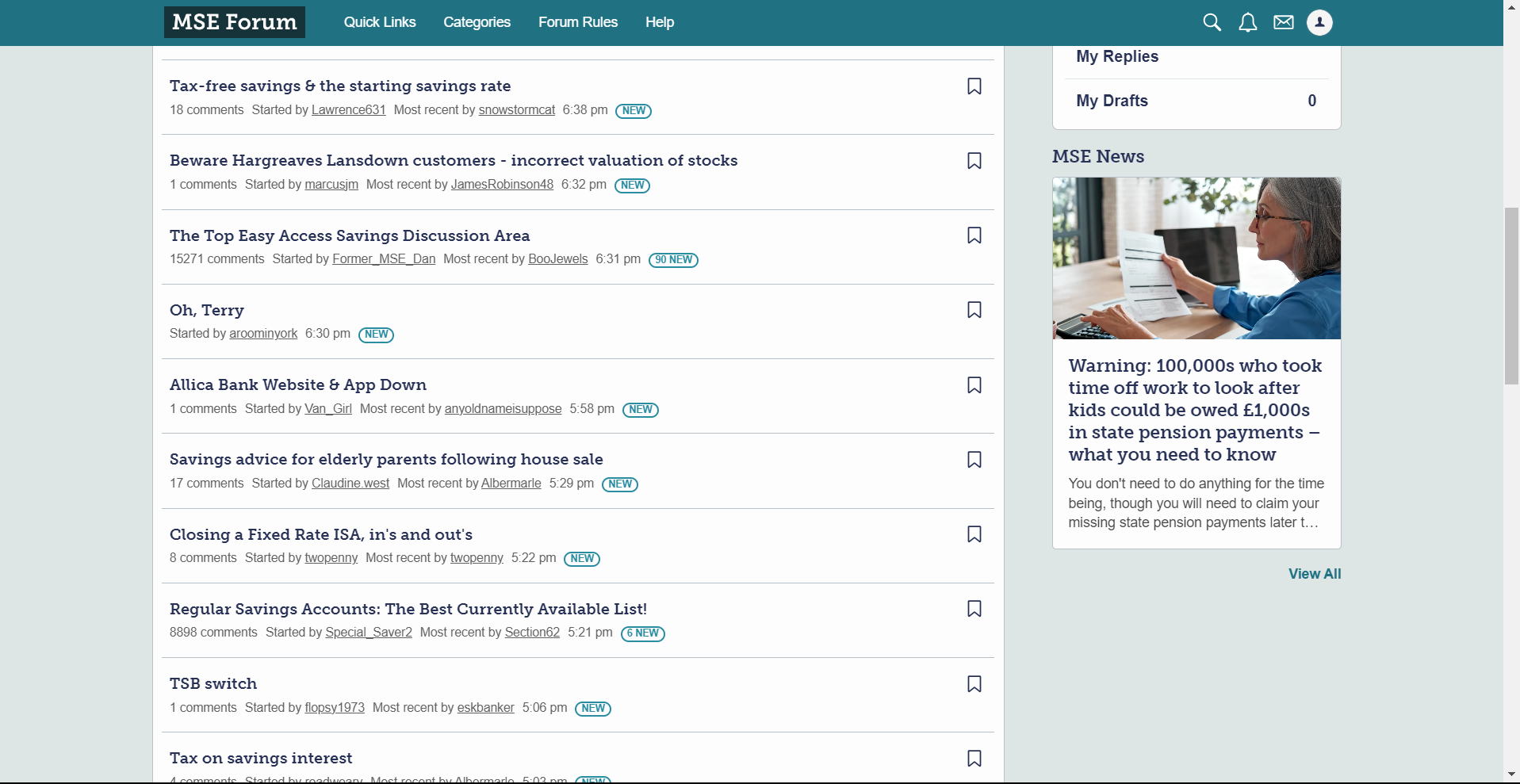This screenshot has height=784, width=1520.
Task: Bookmark the Savings advice for elderly parents thread
Action: [974, 460]
